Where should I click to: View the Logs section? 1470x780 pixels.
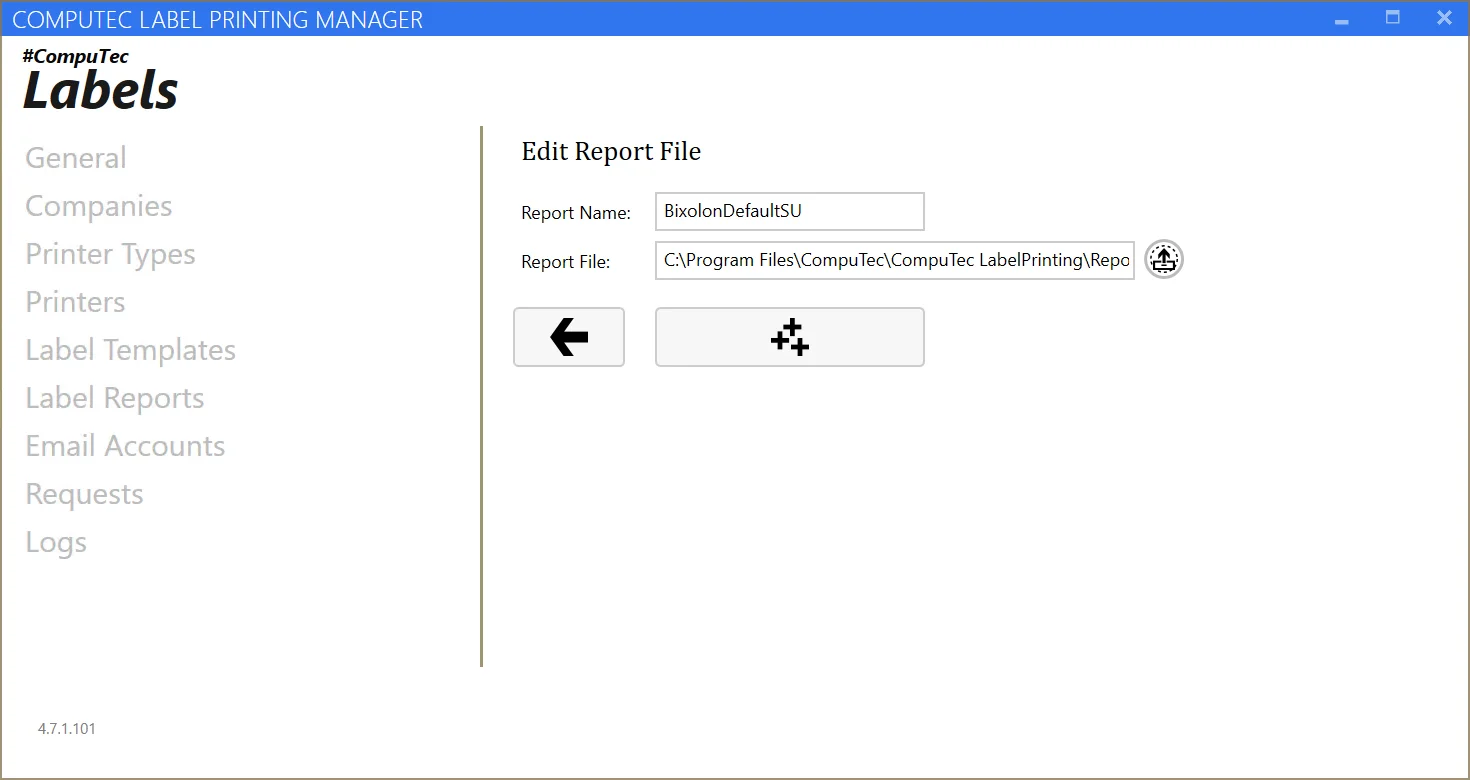(56, 541)
